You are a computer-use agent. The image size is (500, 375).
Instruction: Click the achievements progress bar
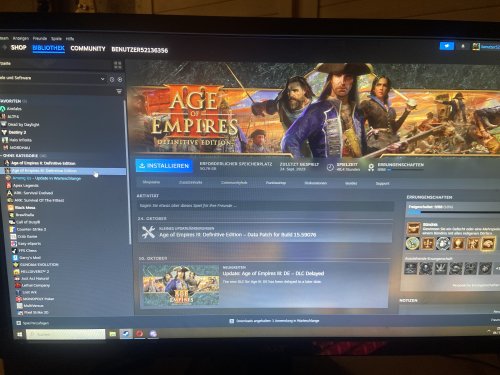click(454, 212)
